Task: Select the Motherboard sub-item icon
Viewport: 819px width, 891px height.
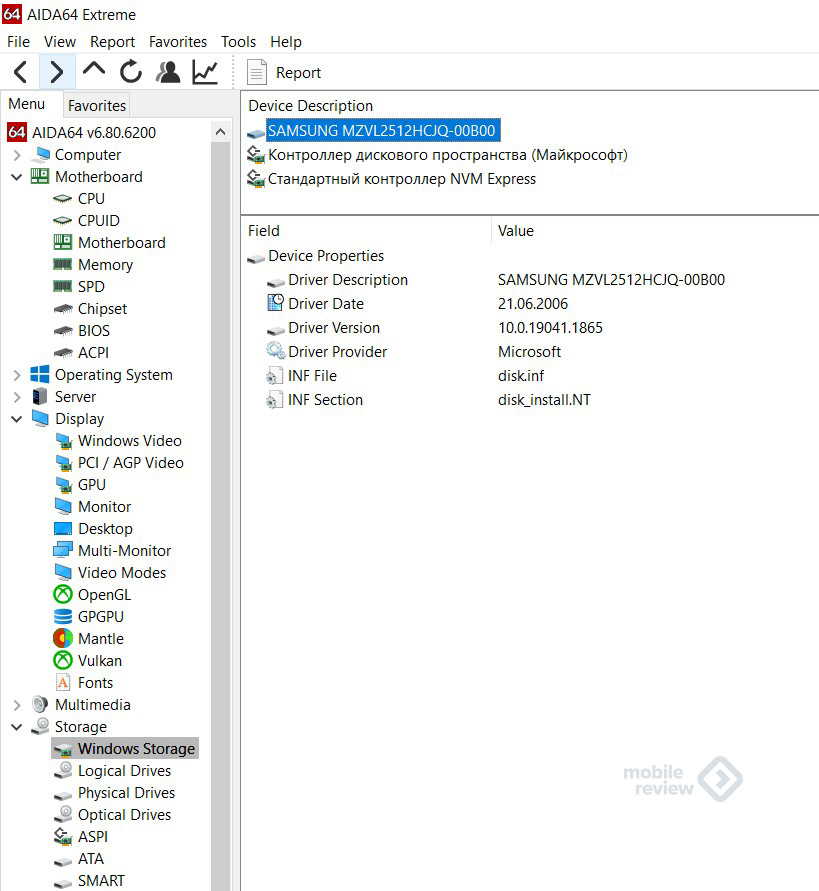Action: (63, 243)
